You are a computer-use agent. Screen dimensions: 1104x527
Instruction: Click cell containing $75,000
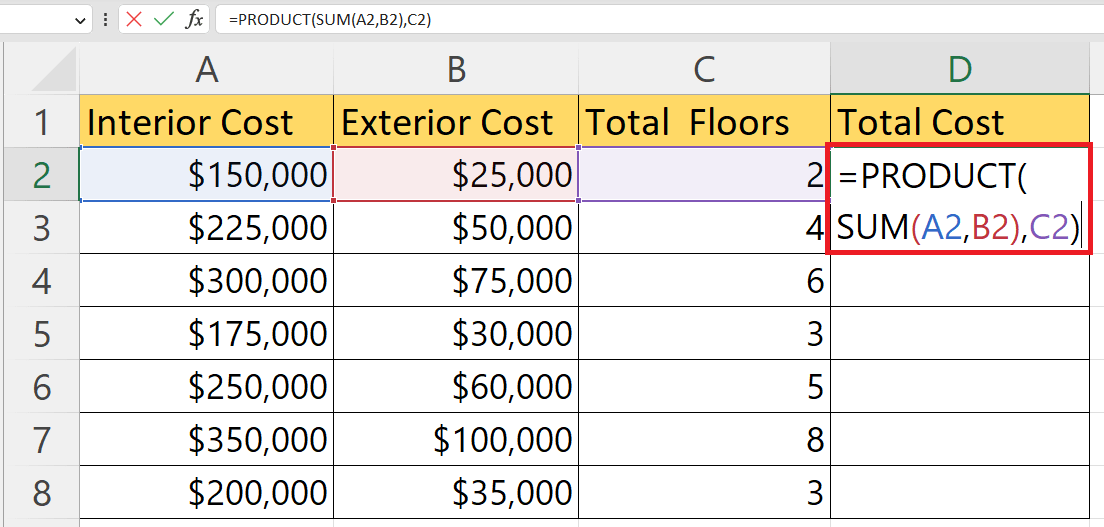[x=456, y=280]
